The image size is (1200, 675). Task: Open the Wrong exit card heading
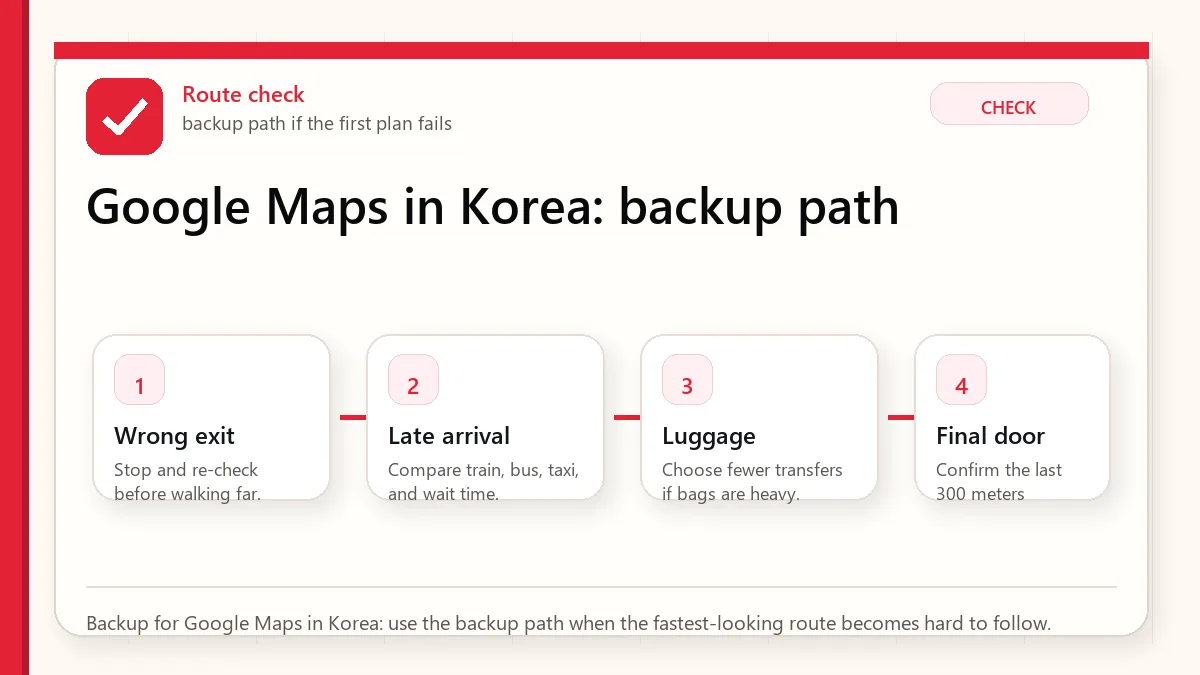coord(175,436)
